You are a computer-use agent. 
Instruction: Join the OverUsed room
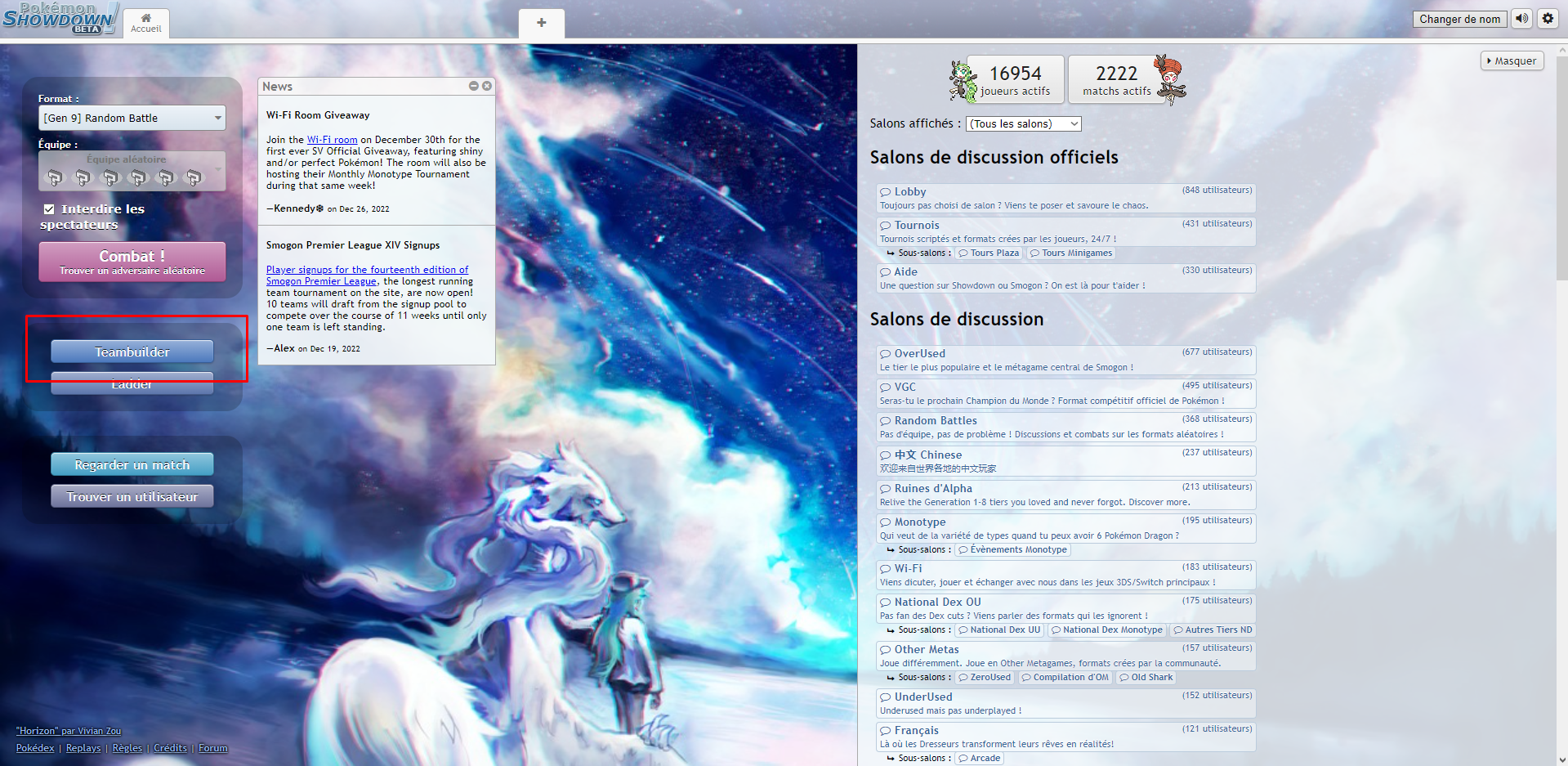(1066, 360)
